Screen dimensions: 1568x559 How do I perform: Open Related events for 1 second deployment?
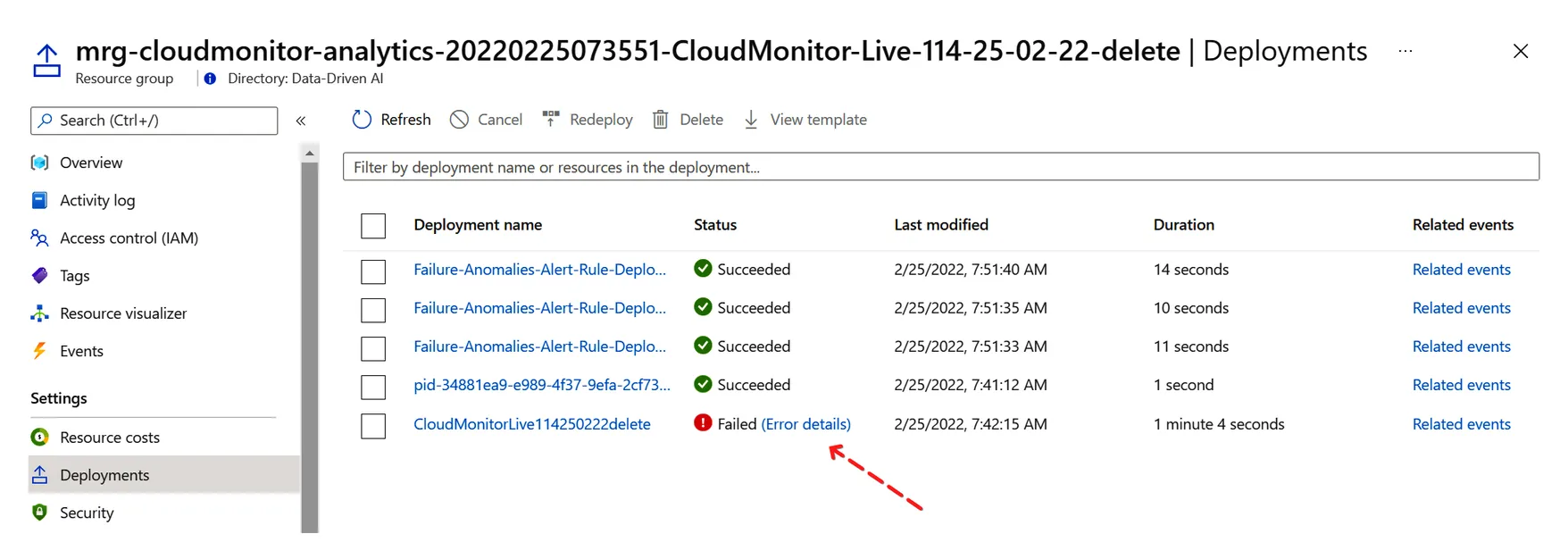click(1461, 385)
